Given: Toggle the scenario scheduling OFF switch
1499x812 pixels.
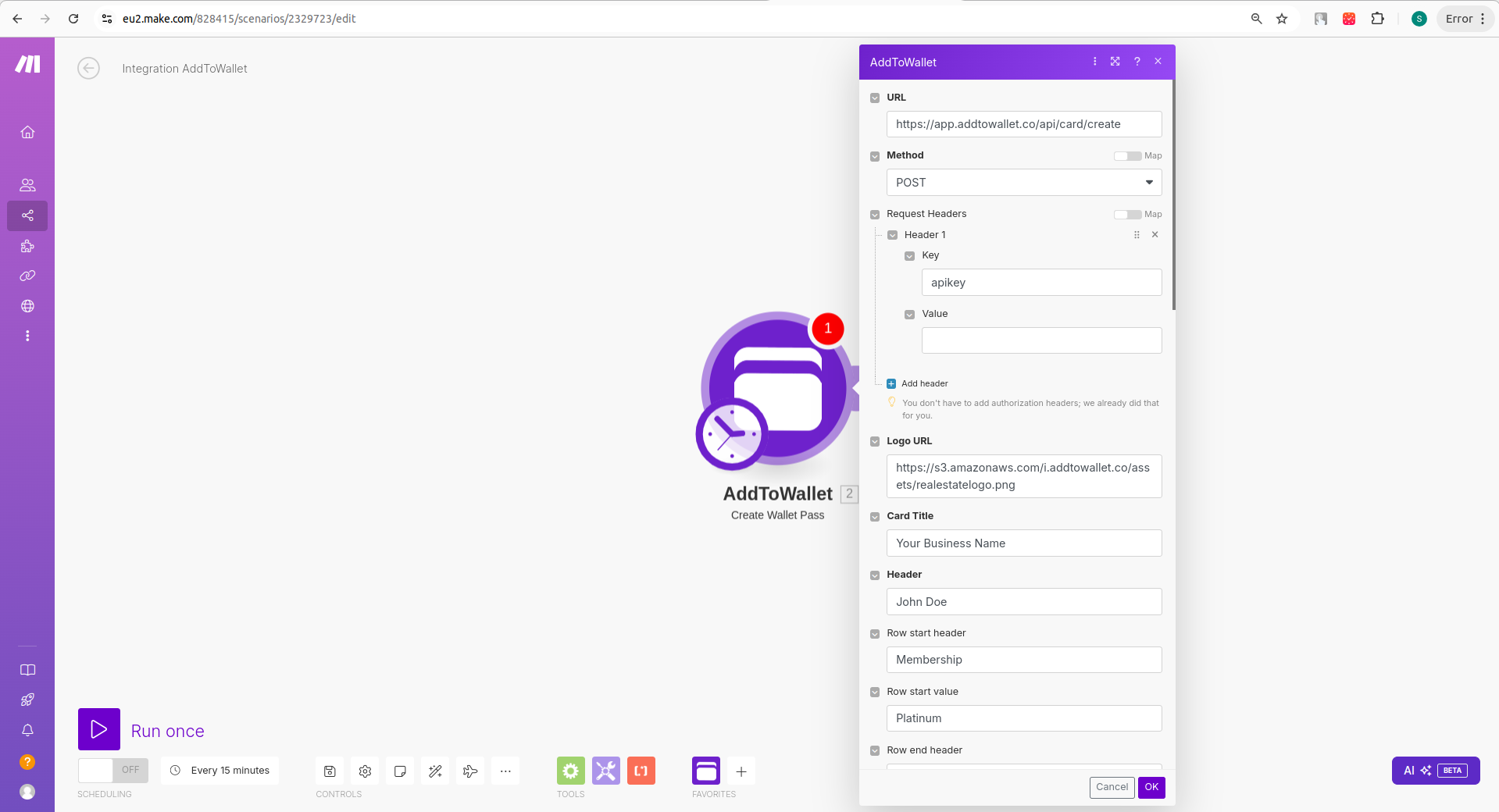Looking at the screenshot, I should (113, 770).
